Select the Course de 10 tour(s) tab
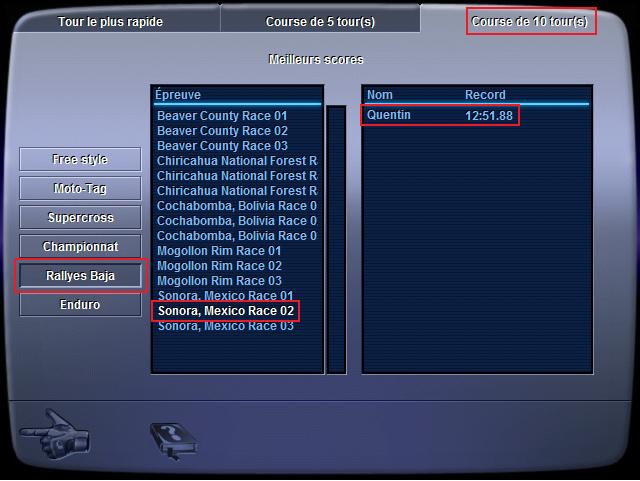This screenshot has height=481, width=640. 530,22
